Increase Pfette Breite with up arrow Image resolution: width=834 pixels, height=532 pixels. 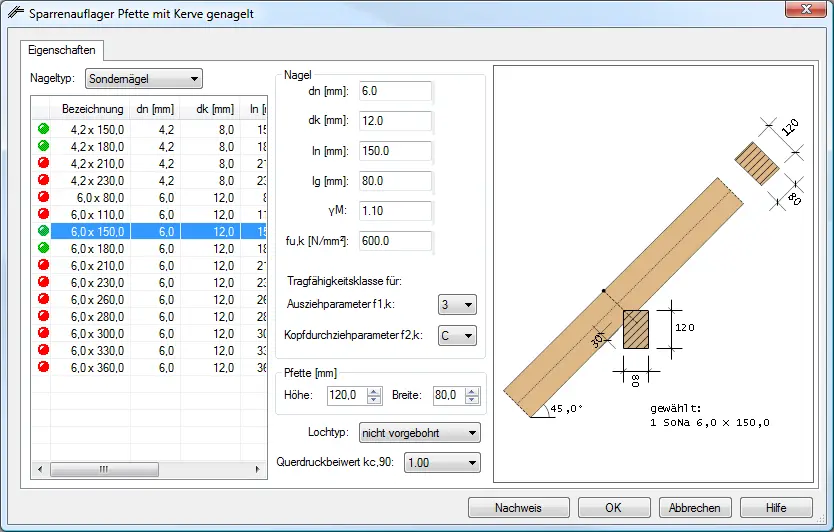coord(472,391)
